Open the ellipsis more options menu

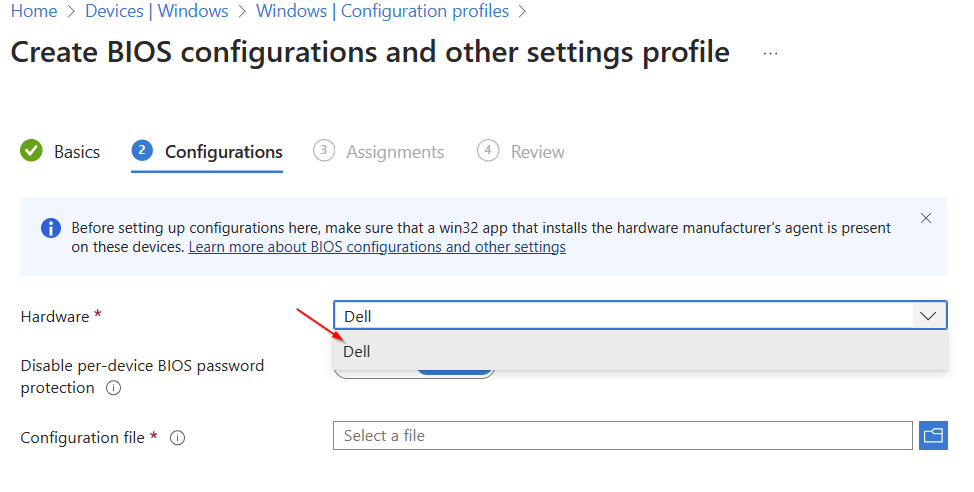[770, 53]
